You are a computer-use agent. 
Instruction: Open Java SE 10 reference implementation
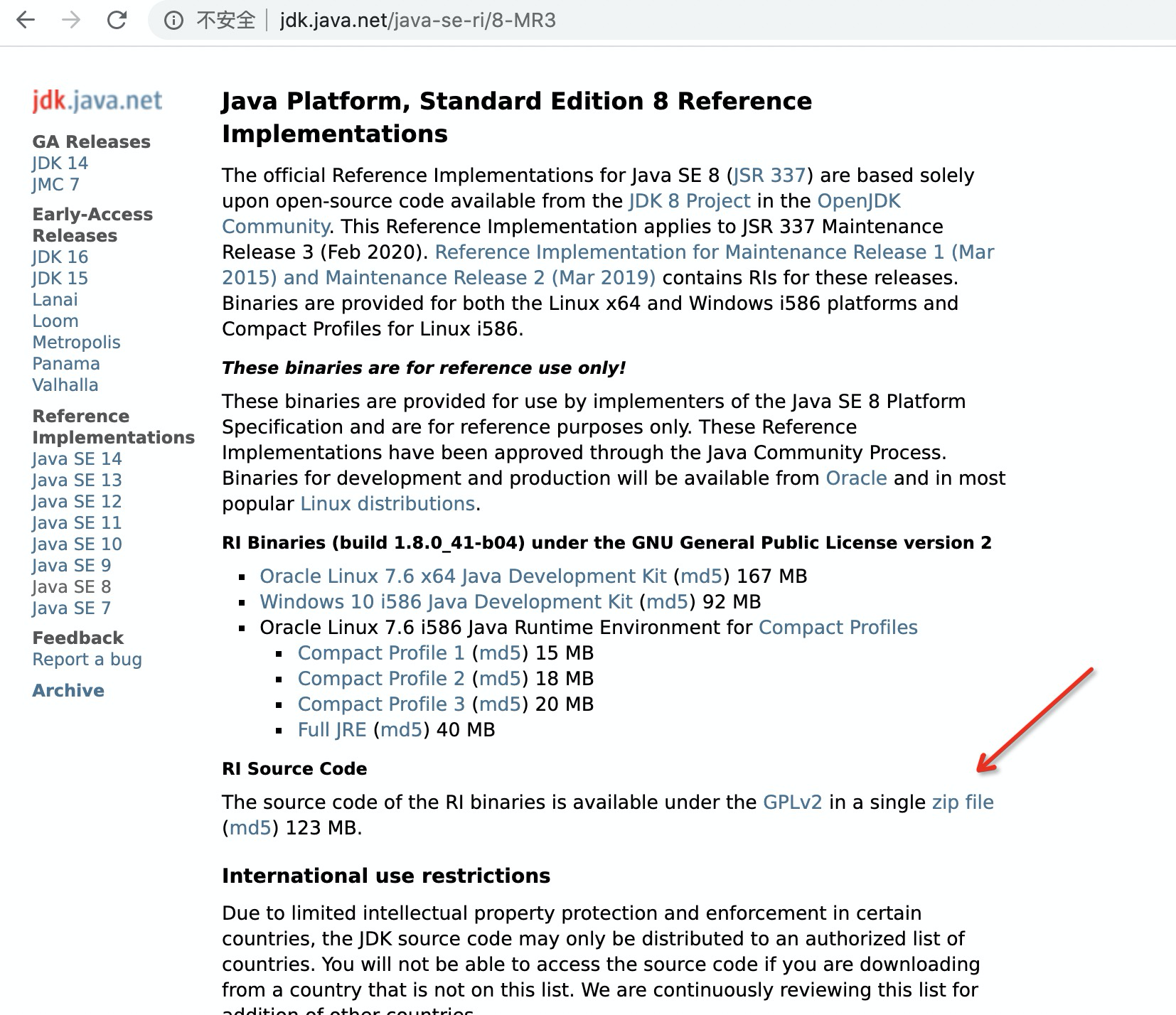pos(77,544)
